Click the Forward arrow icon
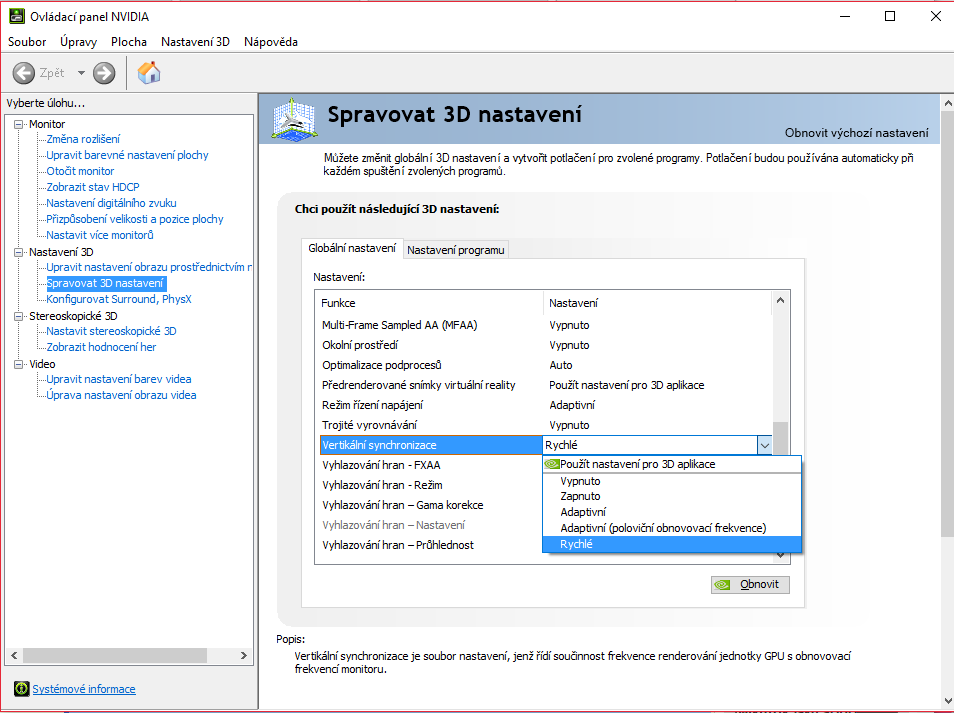The image size is (954, 713). click(104, 73)
